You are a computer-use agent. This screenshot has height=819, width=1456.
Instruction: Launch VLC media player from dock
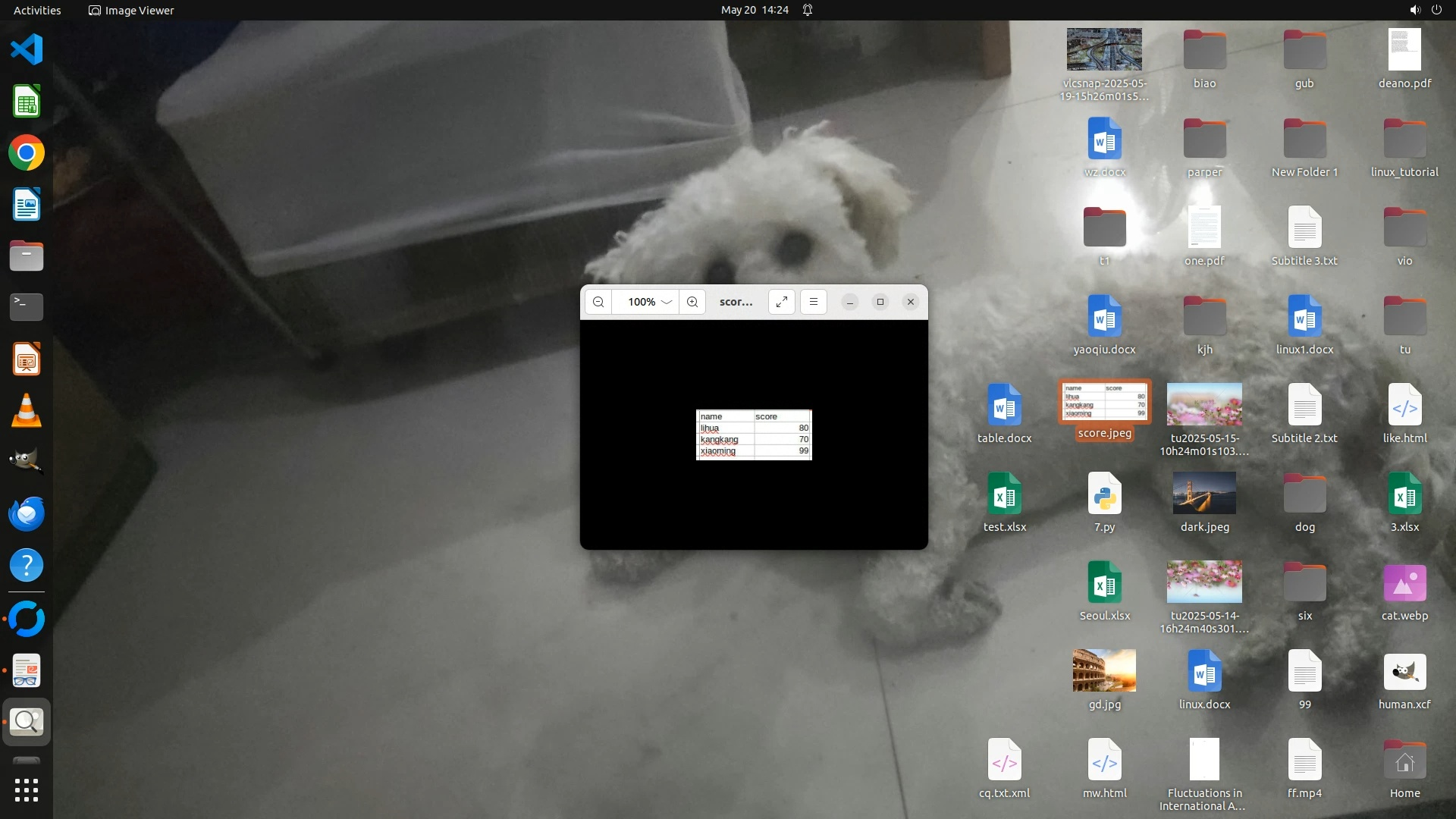[27, 410]
